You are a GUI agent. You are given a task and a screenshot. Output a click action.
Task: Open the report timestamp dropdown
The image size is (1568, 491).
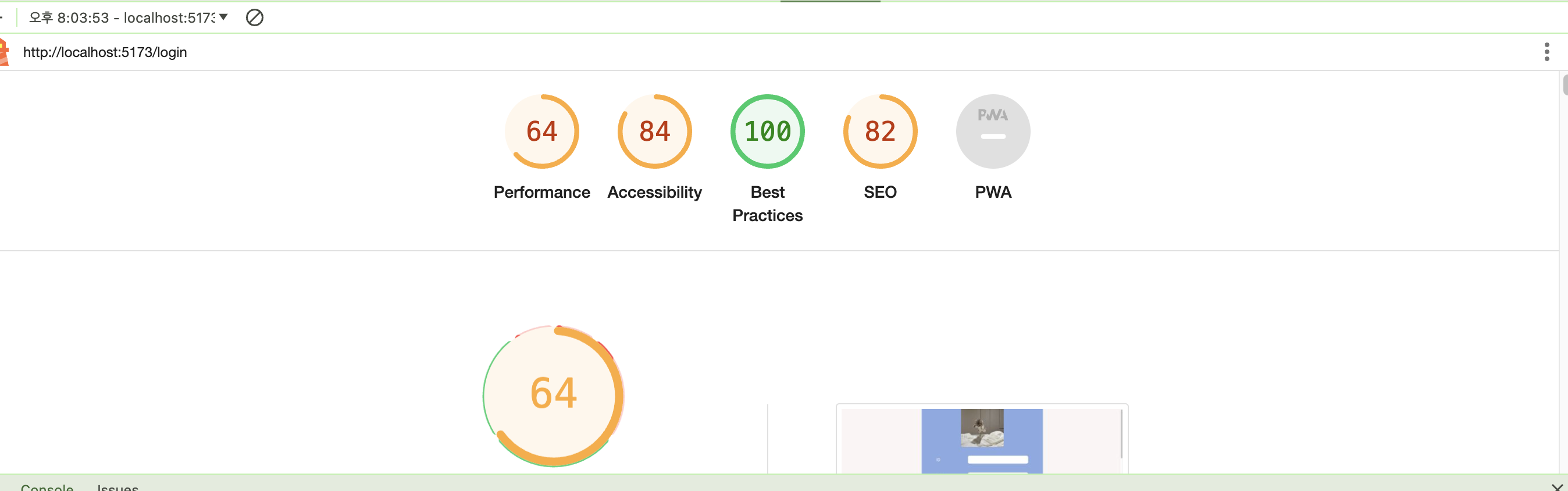click(129, 17)
